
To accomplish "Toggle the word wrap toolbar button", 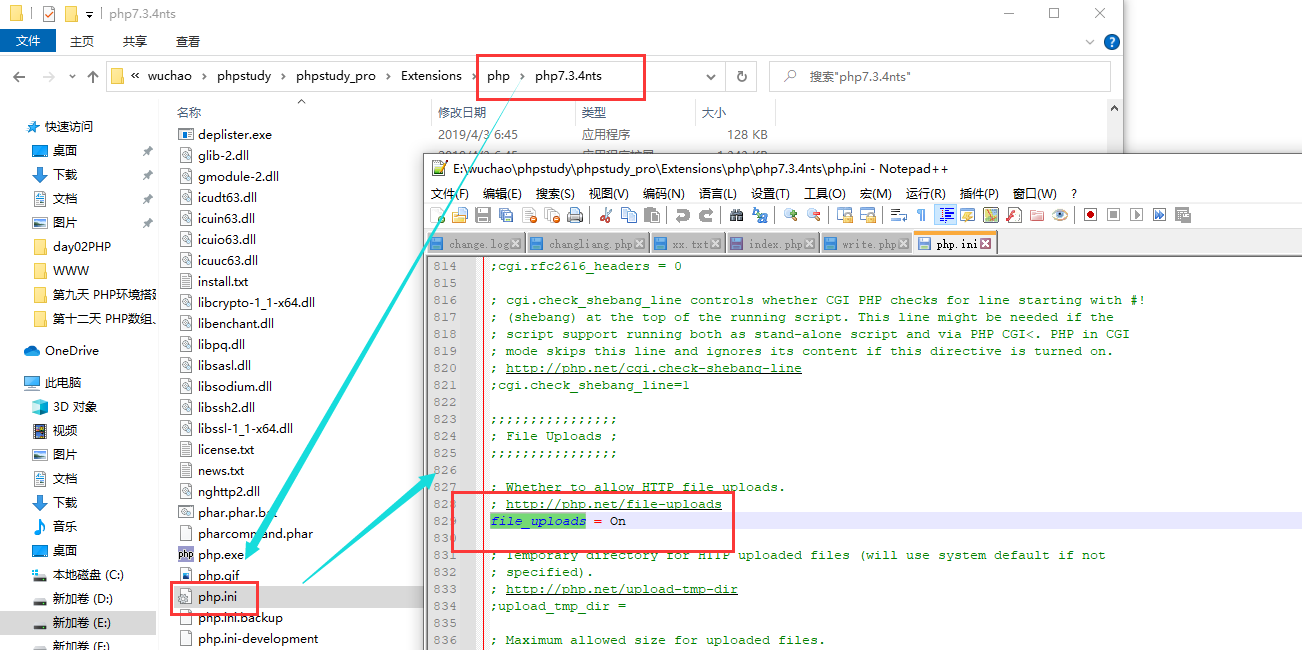I will point(898,215).
